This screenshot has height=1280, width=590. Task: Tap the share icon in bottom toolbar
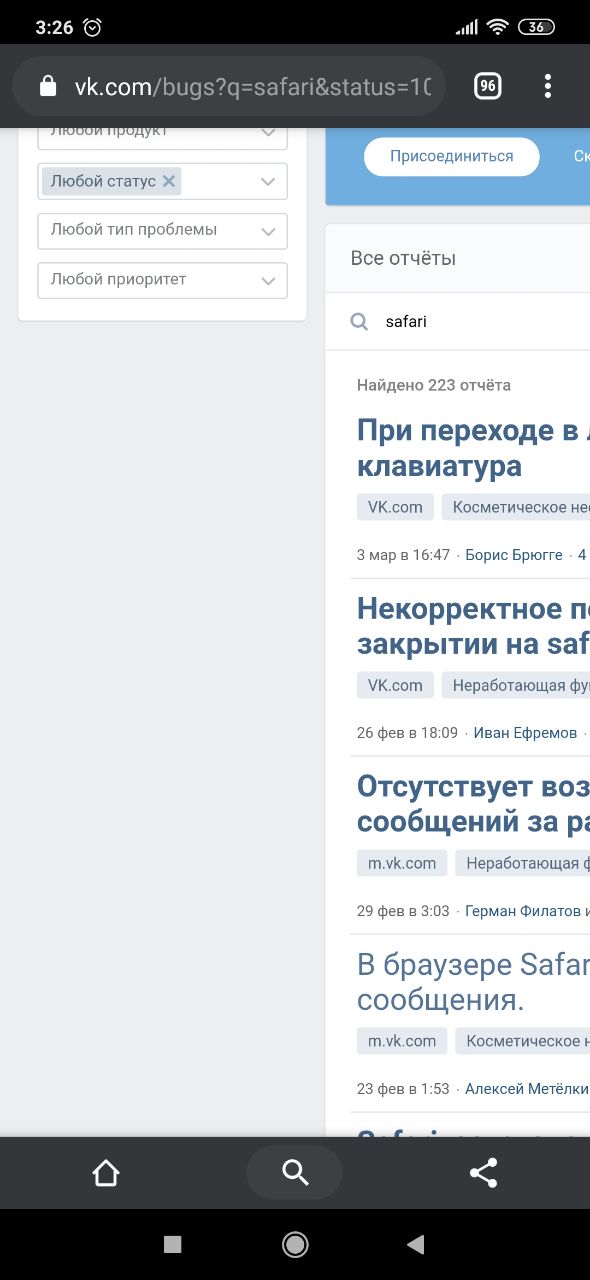[483, 1172]
